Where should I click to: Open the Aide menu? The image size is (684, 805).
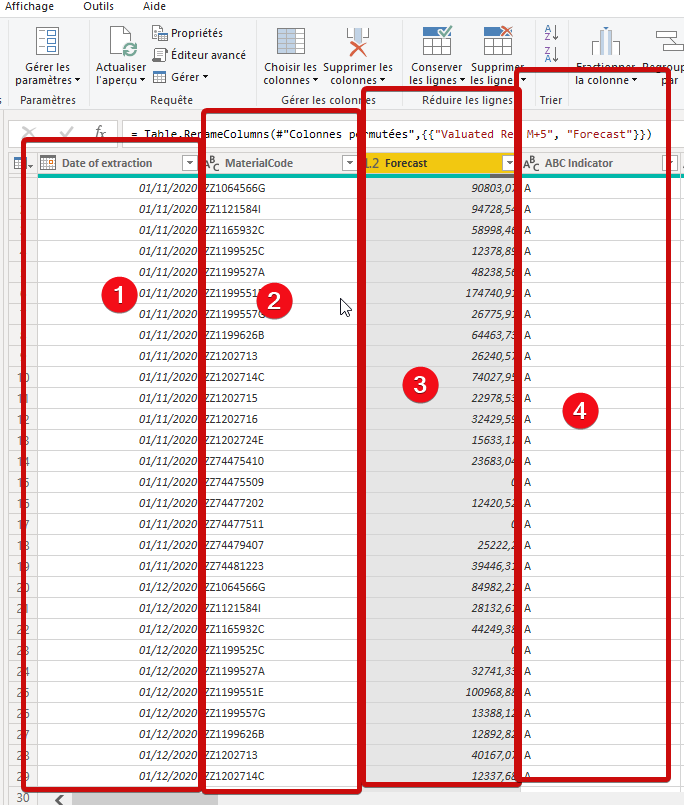[154, 6]
